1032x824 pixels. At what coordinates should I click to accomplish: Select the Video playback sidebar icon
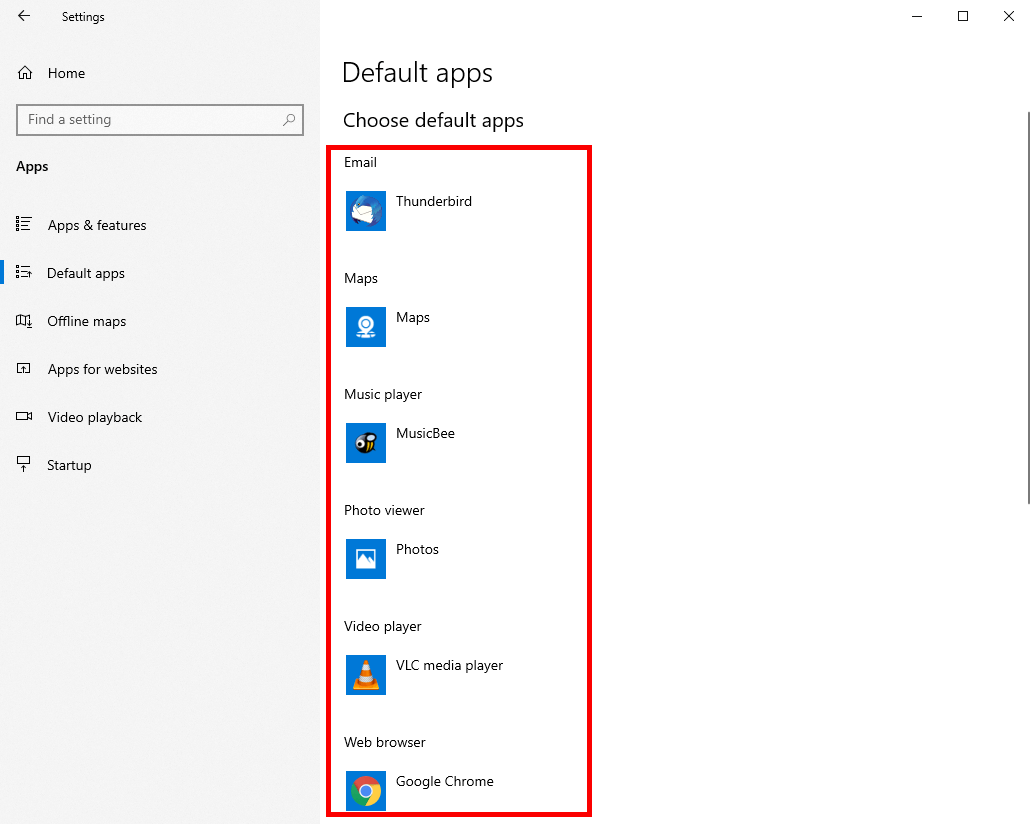click(22, 417)
